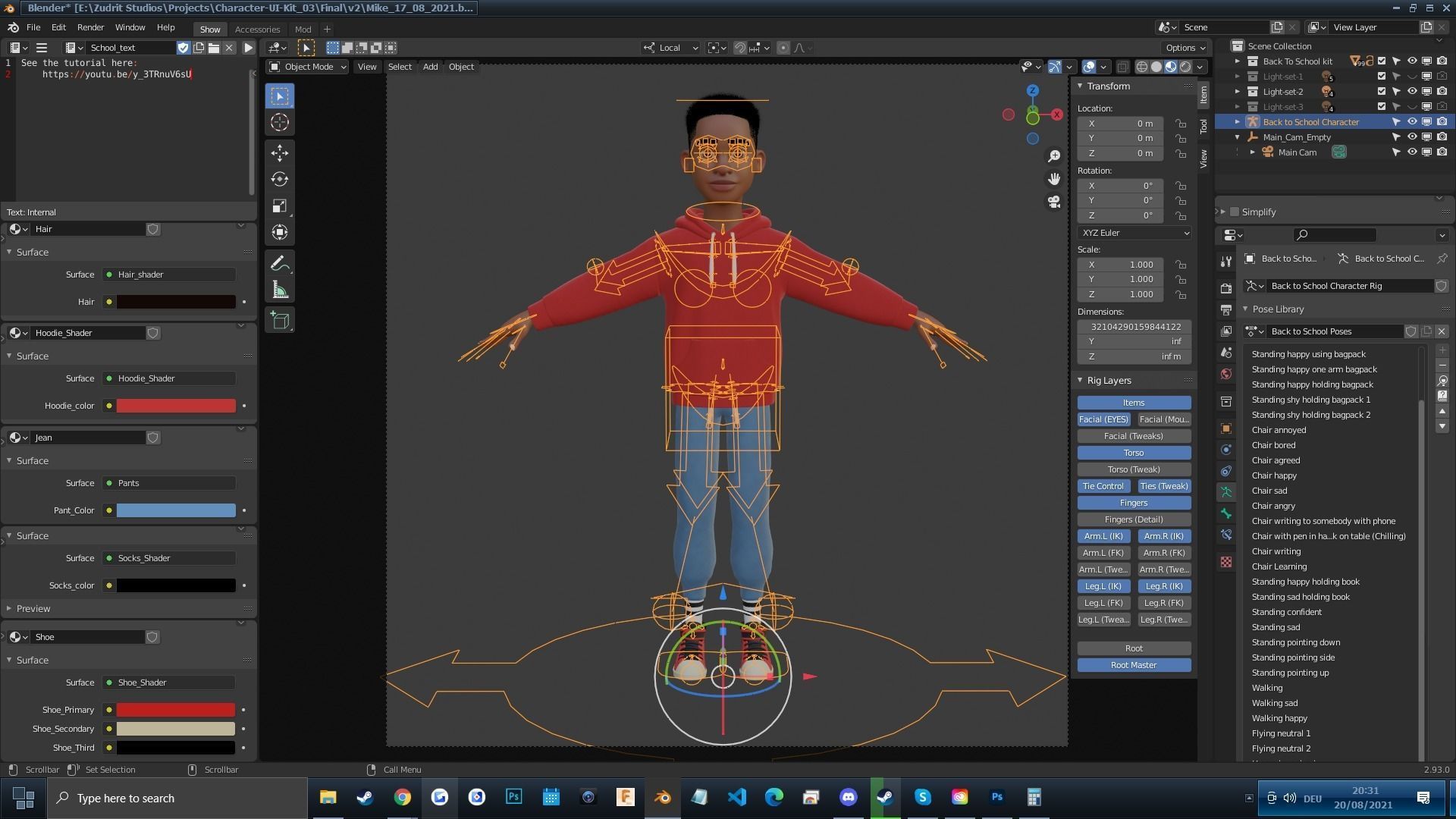The image size is (1456, 819).
Task: Open the Shoe_Secondary beige swatch
Action: point(176,729)
